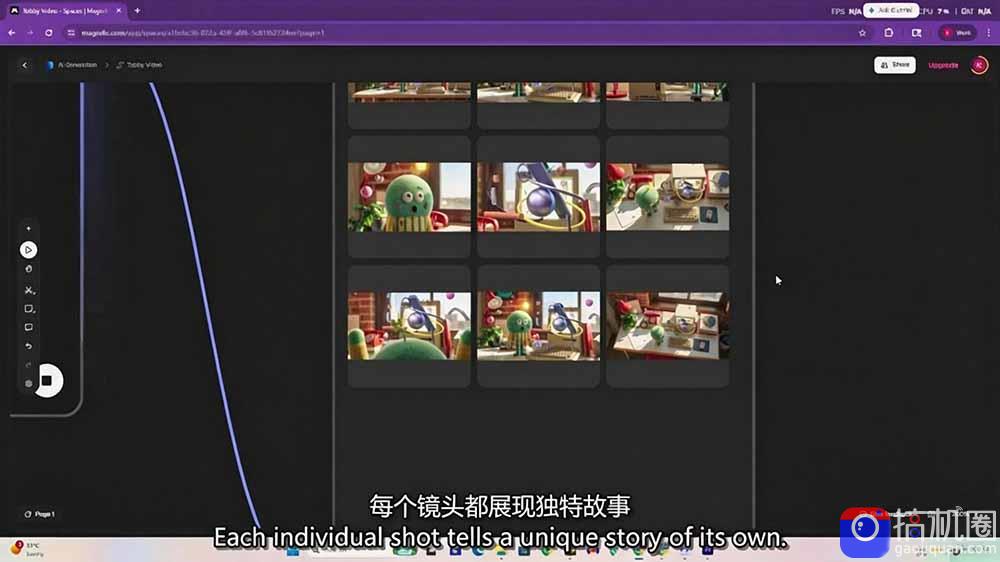Open top-row middle partially visible thumbnail

click(538, 92)
